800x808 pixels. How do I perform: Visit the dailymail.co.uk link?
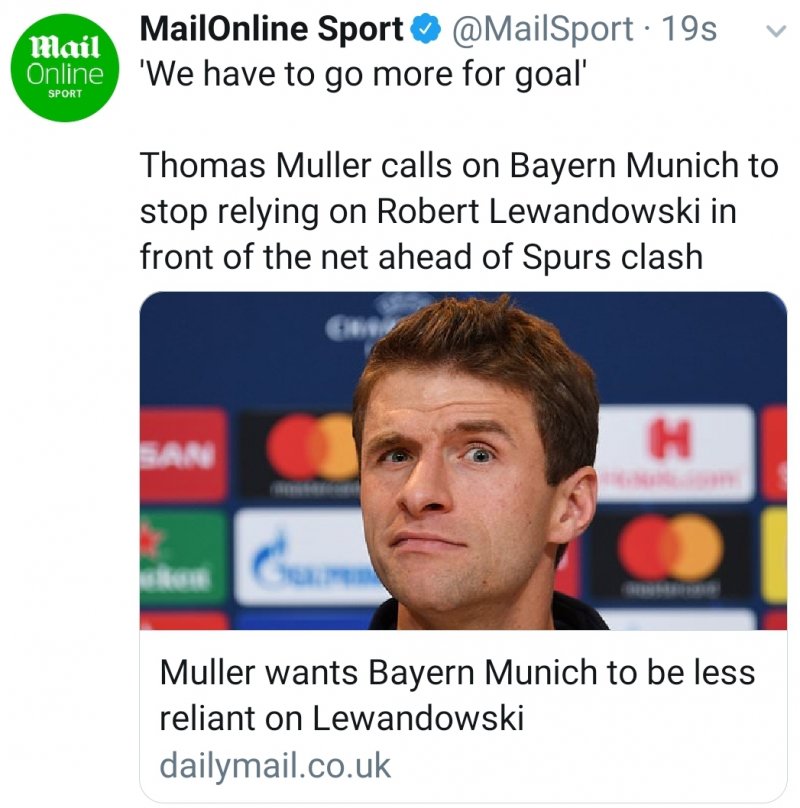[275, 767]
